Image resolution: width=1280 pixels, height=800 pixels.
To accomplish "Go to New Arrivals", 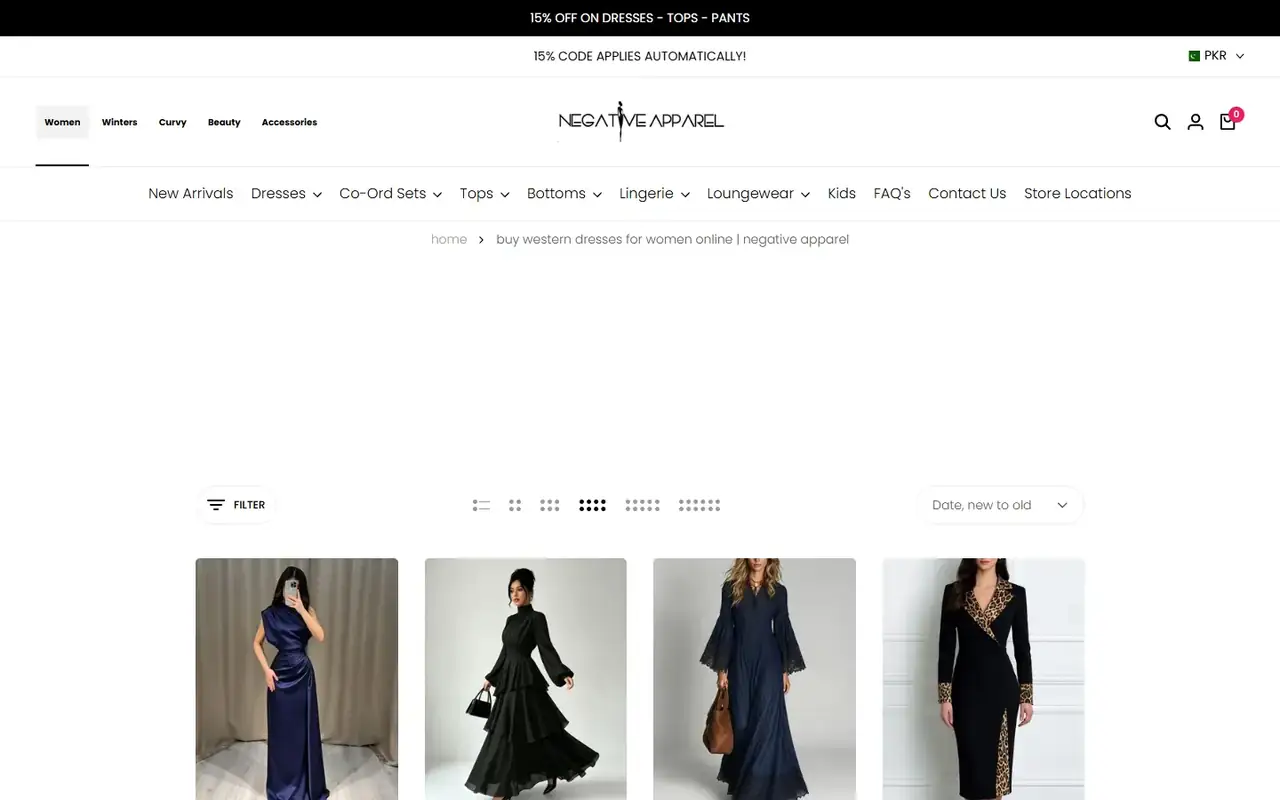I will click(x=190, y=194).
